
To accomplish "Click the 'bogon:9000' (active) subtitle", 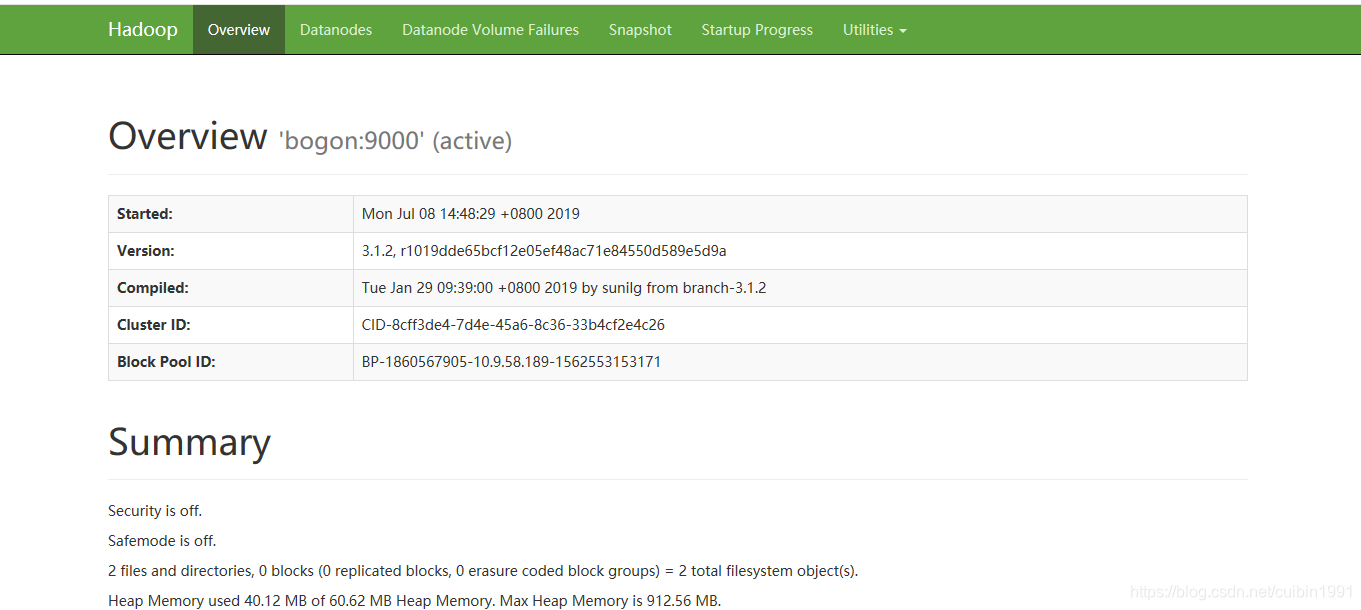I will point(395,141).
